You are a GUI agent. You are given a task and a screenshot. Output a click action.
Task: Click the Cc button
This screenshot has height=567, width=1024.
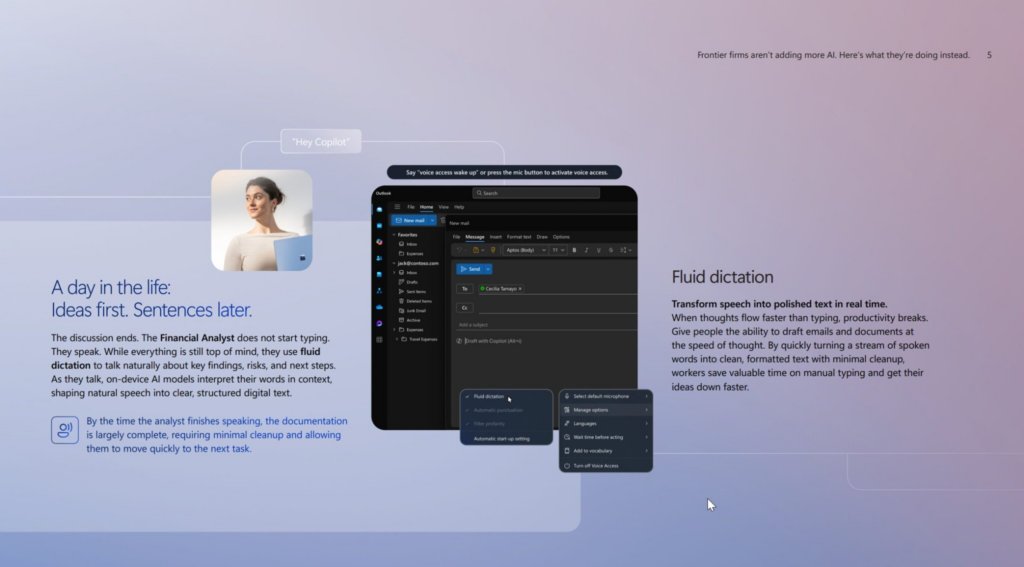465,308
